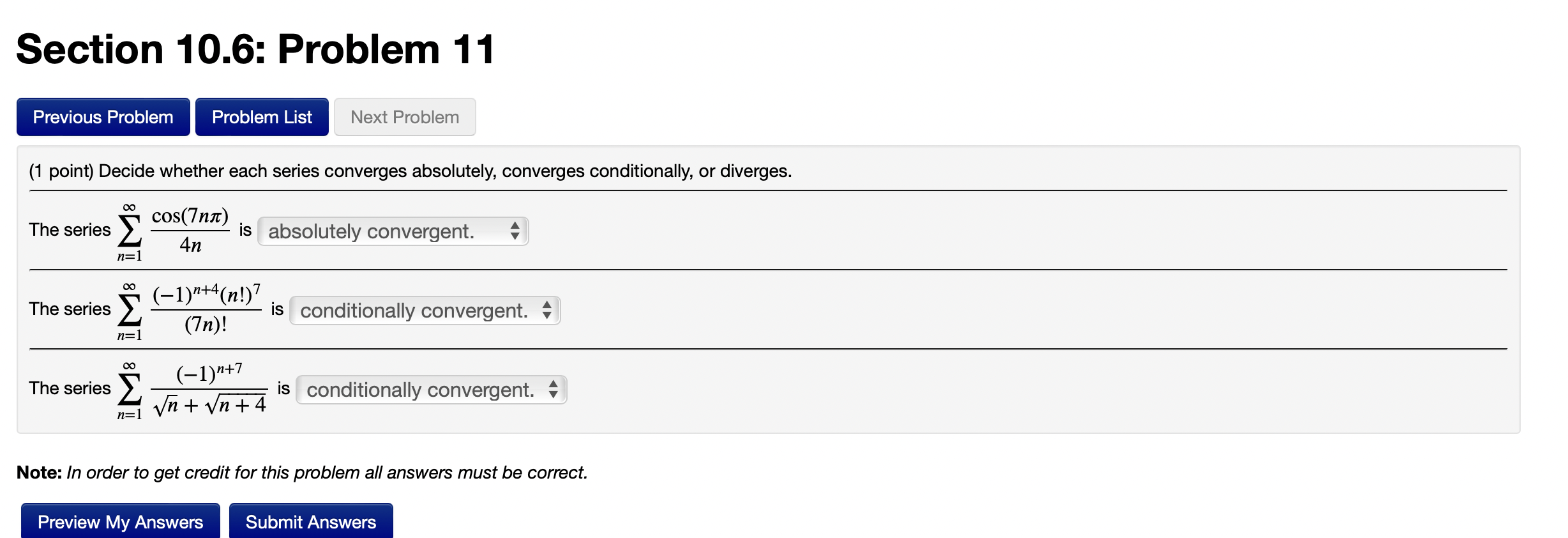
Task: Submit Answers for this problem
Action: click(x=311, y=521)
